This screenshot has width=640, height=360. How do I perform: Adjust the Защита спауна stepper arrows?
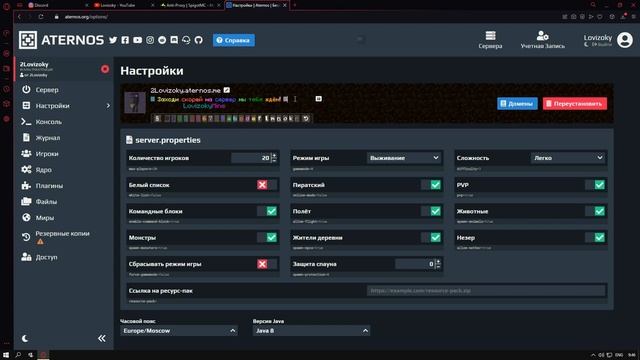click(x=438, y=264)
